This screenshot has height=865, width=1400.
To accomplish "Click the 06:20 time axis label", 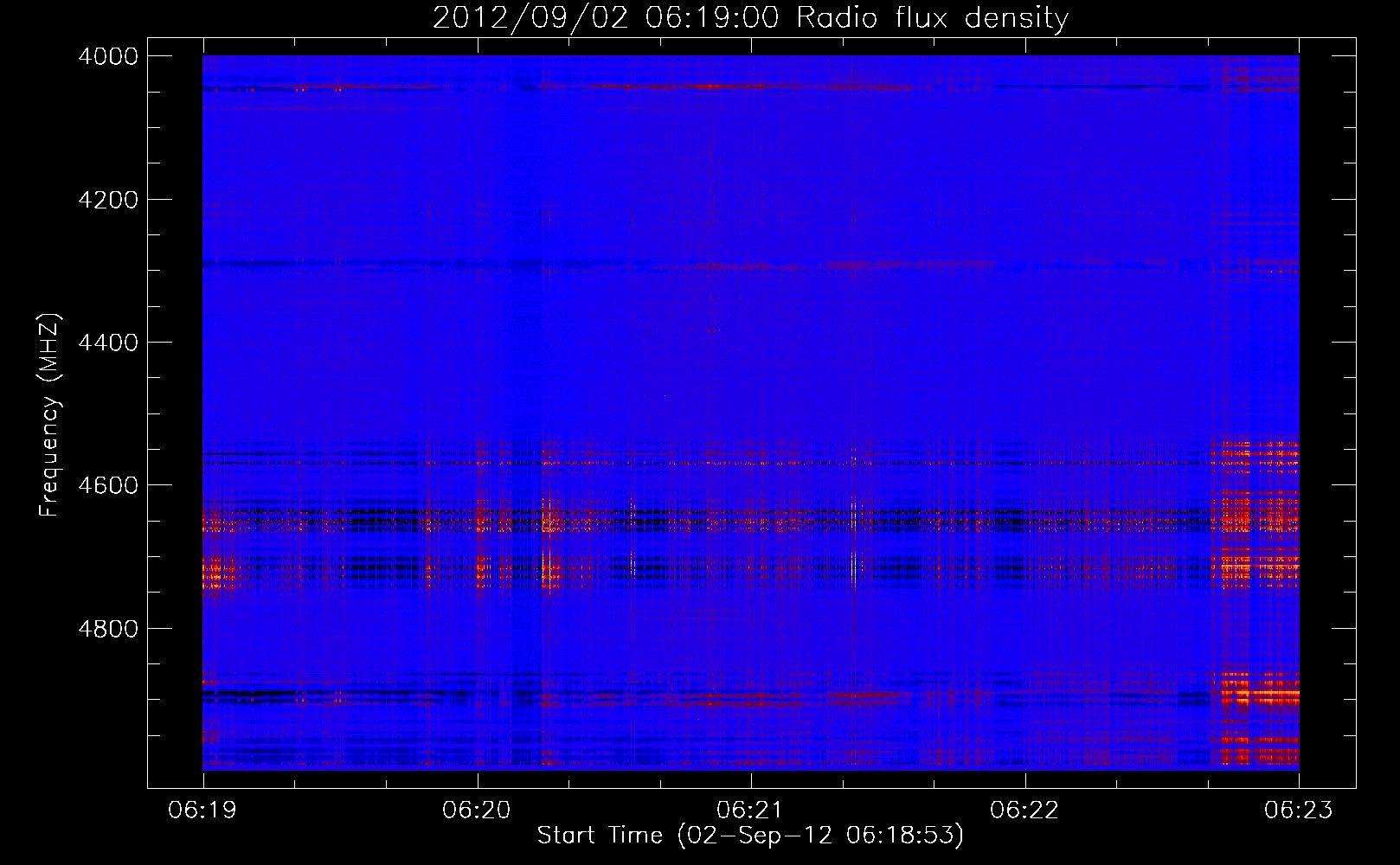I will pyautogui.click(x=477, y=811).
